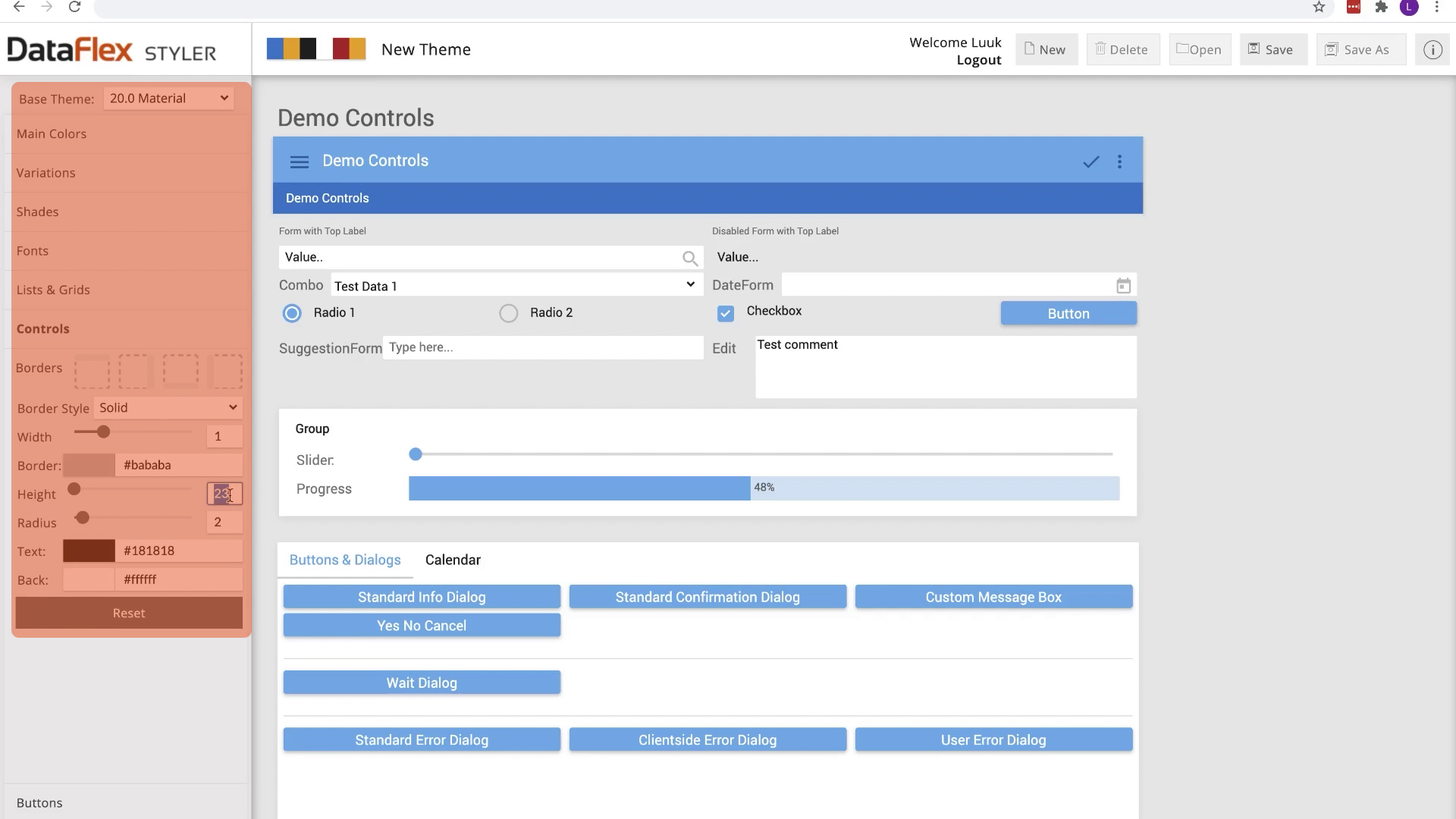Open the Main Colors section
Viewport: 1456px width, 819px height.
tap(52, 134)
